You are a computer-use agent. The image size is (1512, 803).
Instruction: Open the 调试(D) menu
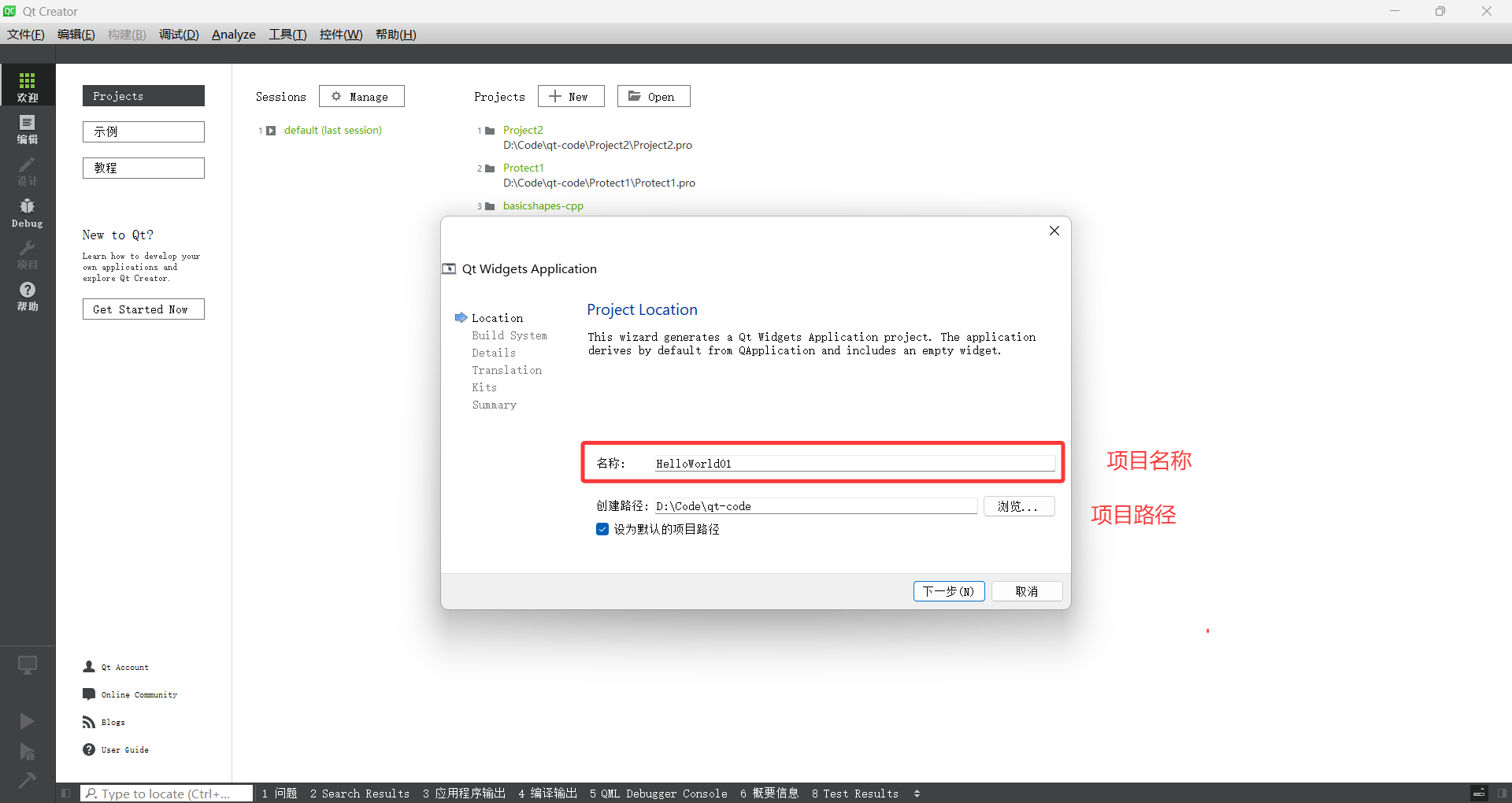coord(179,35)
